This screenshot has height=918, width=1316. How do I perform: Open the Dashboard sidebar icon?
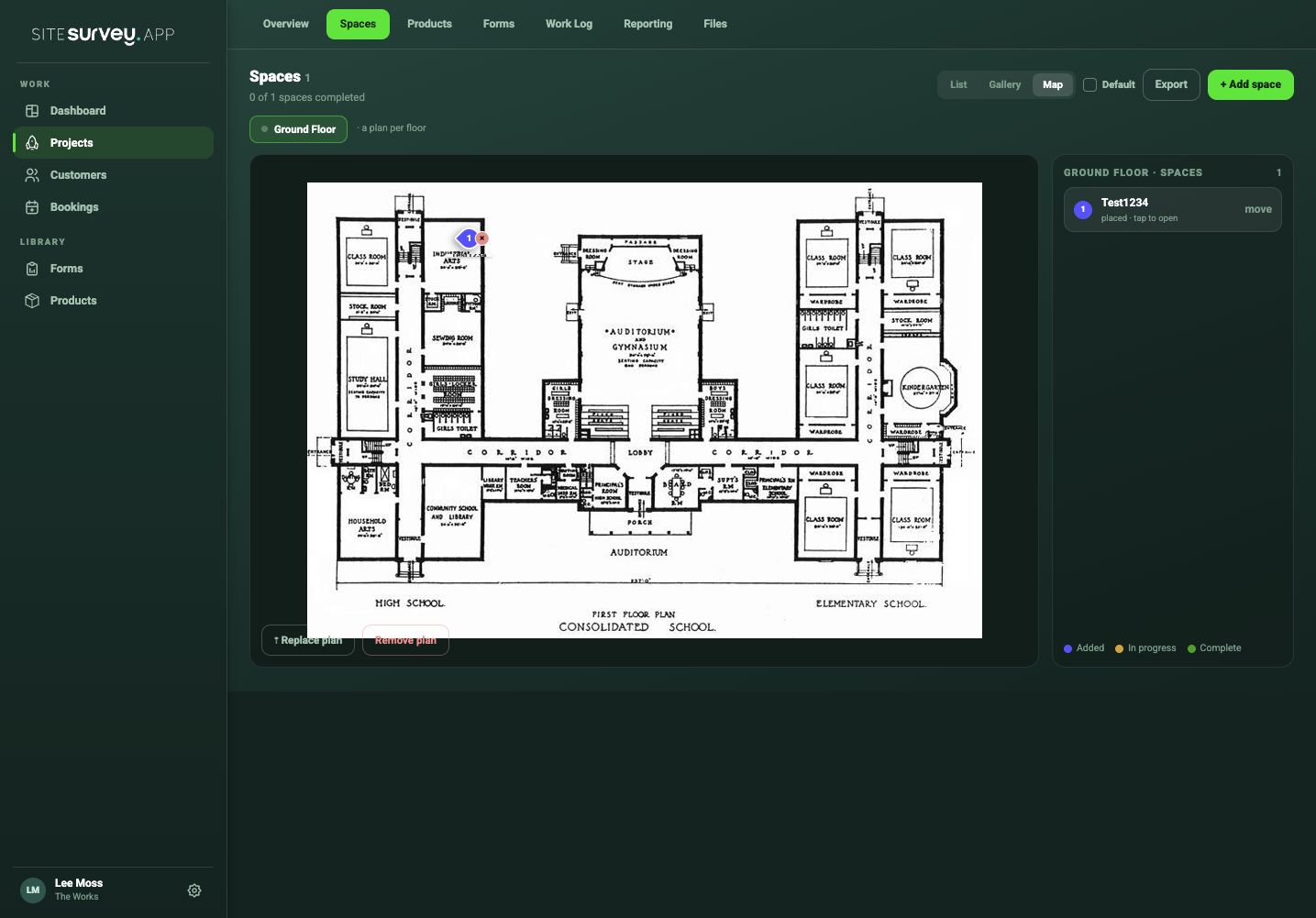[x=32, y=111]
